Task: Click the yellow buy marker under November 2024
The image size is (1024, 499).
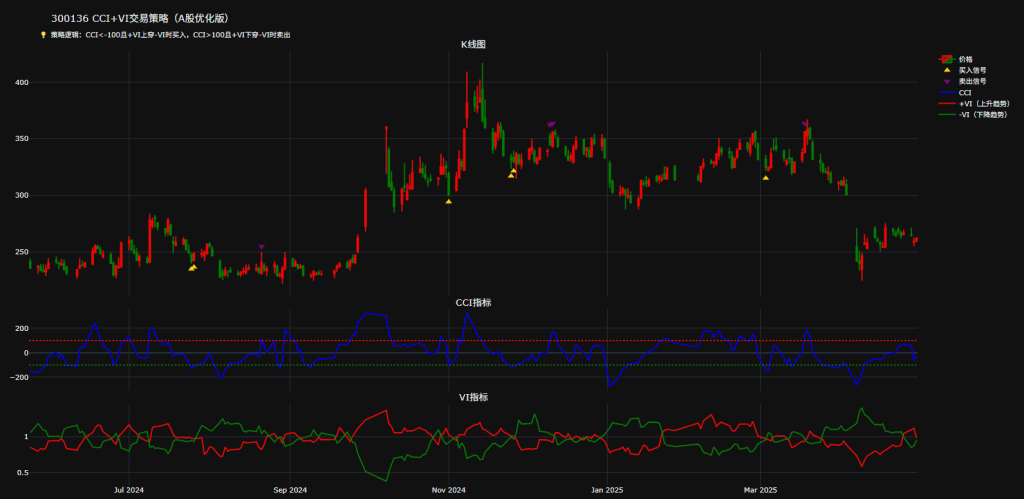Action: click(x=449, y=201)
